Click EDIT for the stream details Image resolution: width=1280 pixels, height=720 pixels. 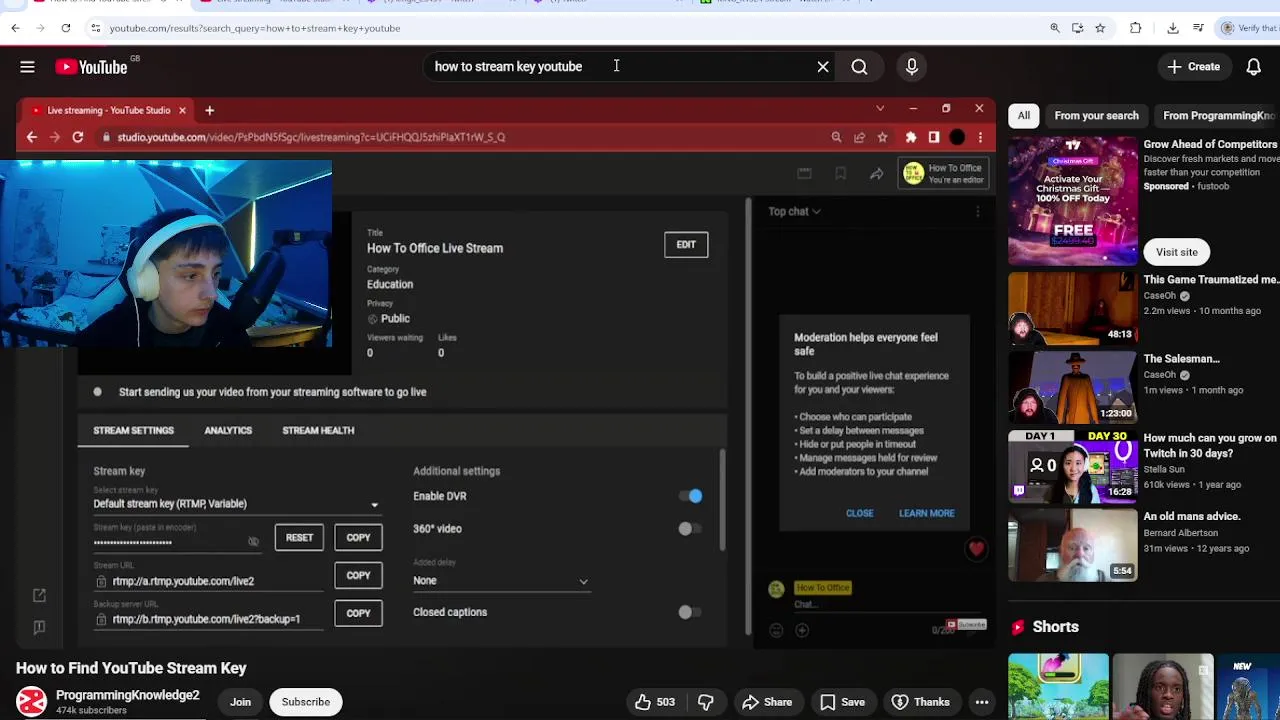[x=686, y=244]
